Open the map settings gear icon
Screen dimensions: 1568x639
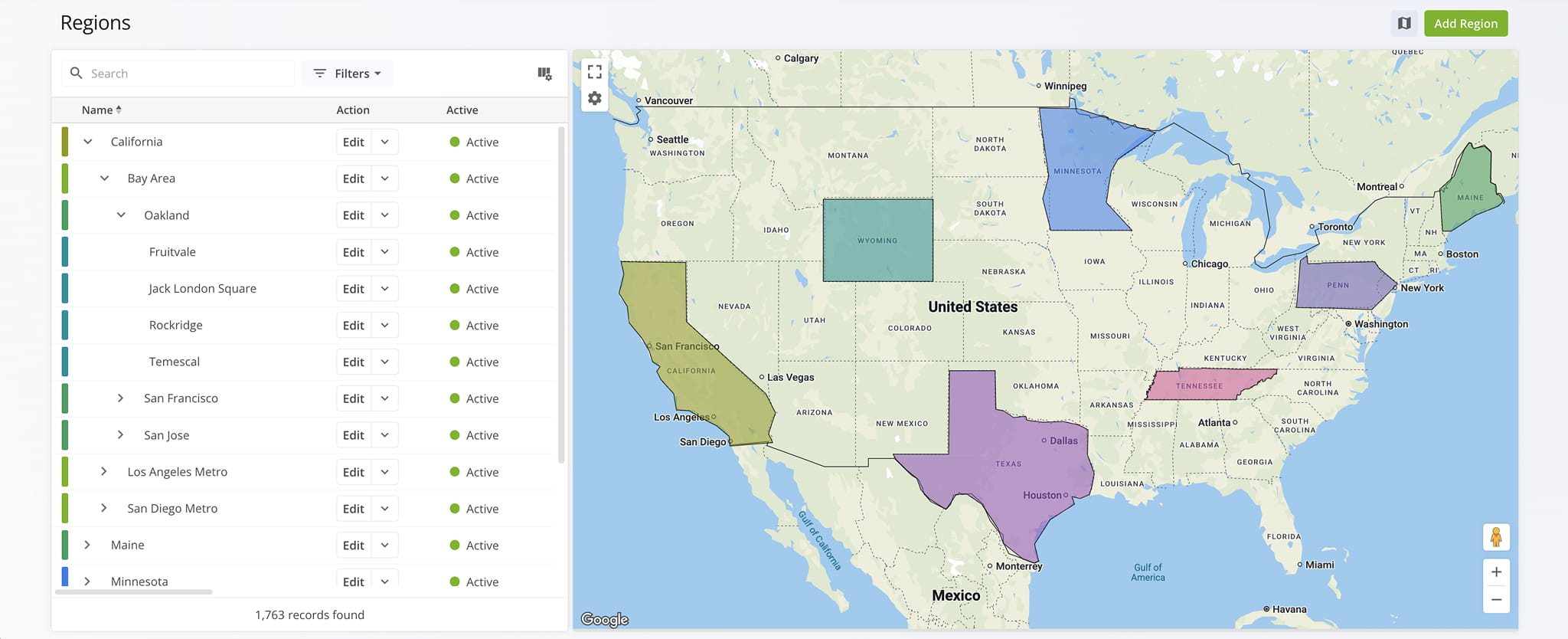tap(594, 98)
